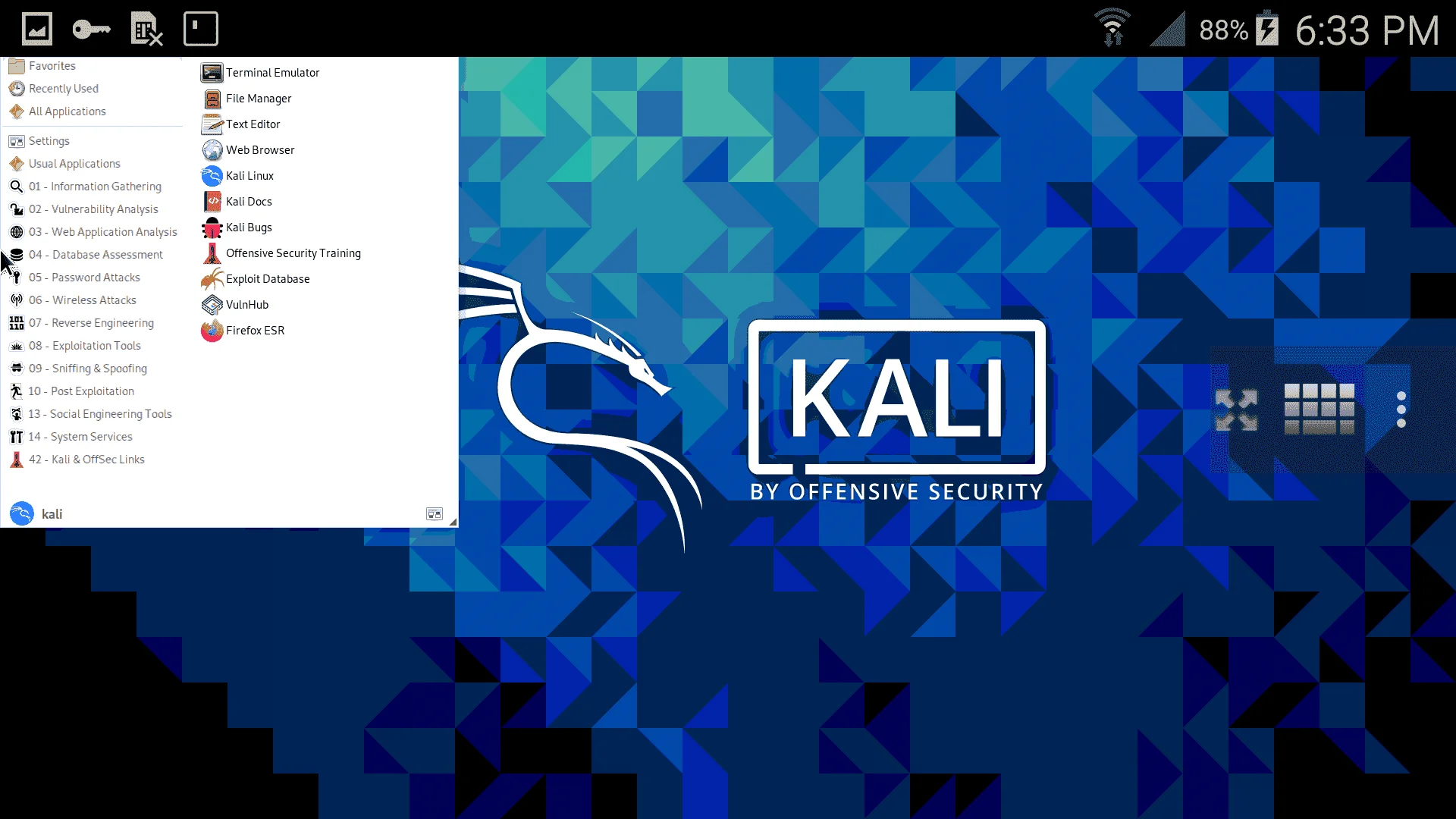Viewport: 1456px width, 819px height.
Task: Open Kali Bugs entry
Action: click(237, 227)
